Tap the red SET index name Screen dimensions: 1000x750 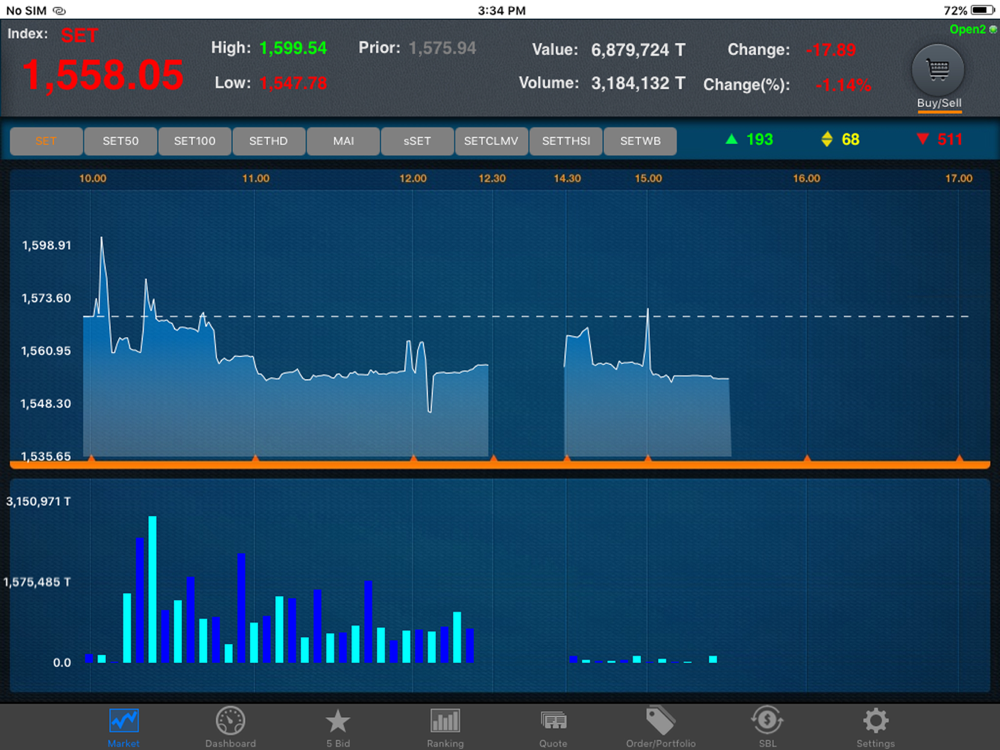(79, 36)
